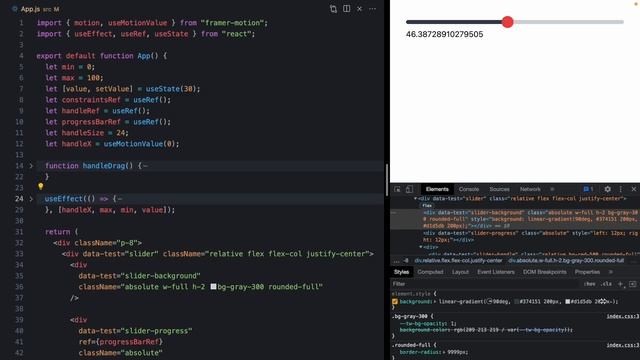Collapse the inner div node in Elements tree
The height and width of the screenshot is (360, 640).
pos(421,247)
